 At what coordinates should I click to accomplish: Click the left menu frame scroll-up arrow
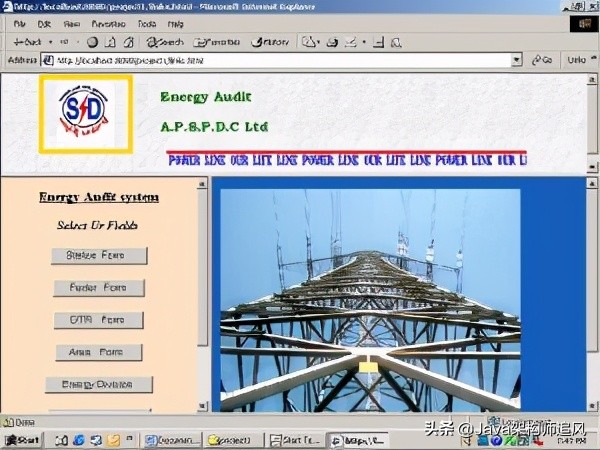pos(202,184)
